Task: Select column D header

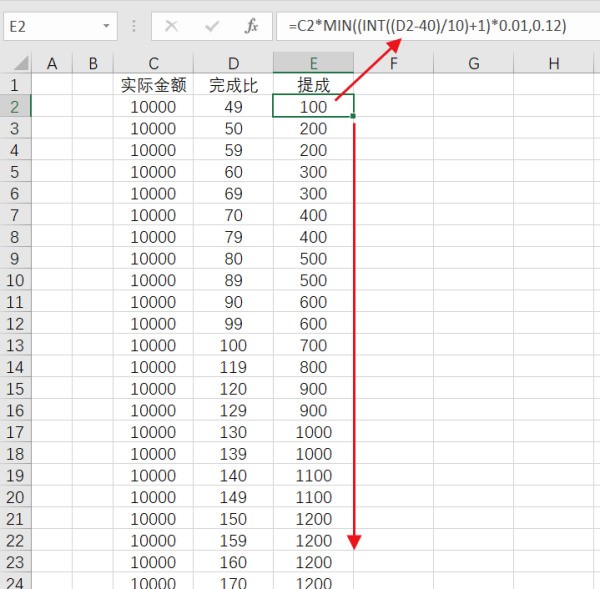Action: [x=233, y=64]
